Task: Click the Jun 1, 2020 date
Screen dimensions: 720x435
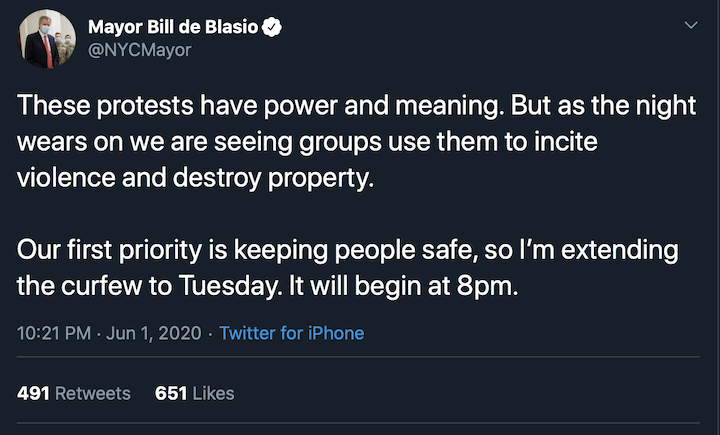Action: [x=154, y=333]
